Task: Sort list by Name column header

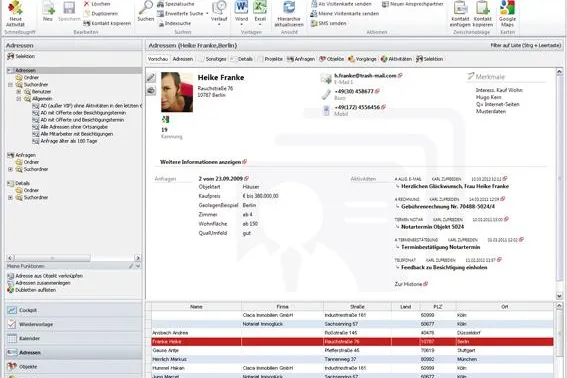Action: click(x=196, y=307)
